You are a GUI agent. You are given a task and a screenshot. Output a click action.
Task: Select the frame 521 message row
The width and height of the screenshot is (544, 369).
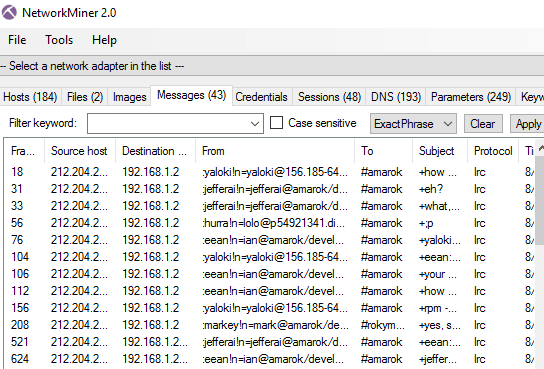270,342
